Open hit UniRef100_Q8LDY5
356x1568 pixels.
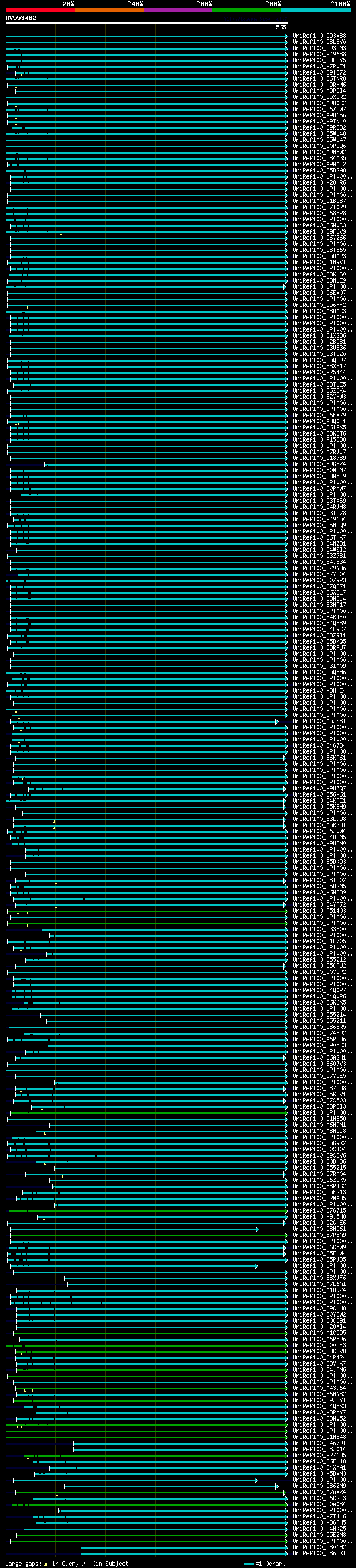click(319, 60)
